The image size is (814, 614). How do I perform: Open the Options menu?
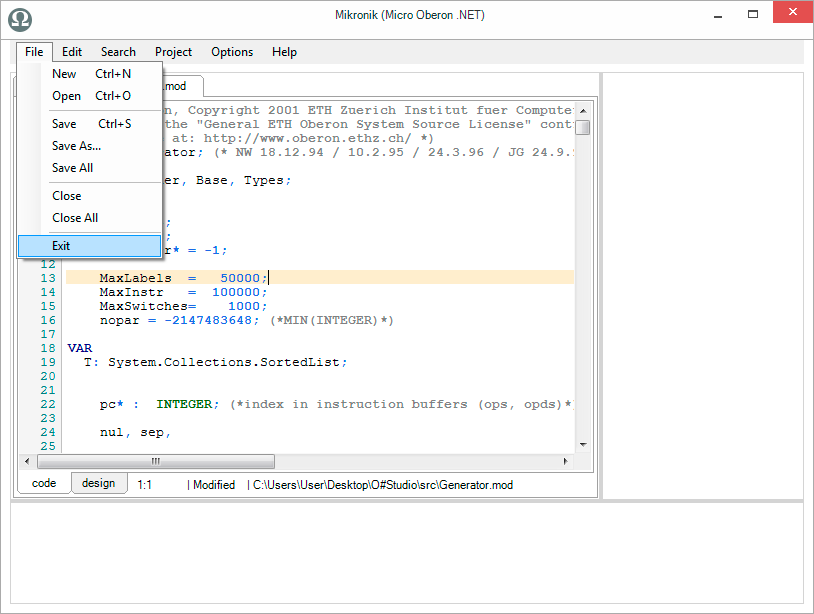[232, 52]
